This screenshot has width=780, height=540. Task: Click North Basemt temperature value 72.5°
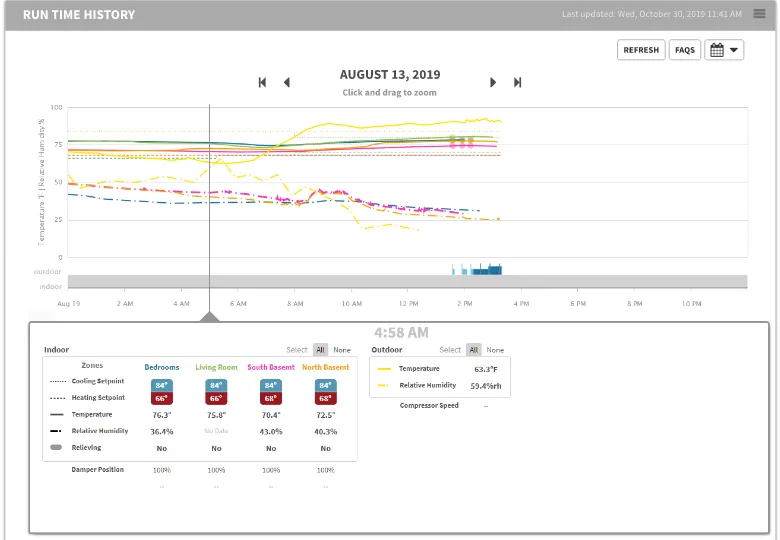coord(326,415)
